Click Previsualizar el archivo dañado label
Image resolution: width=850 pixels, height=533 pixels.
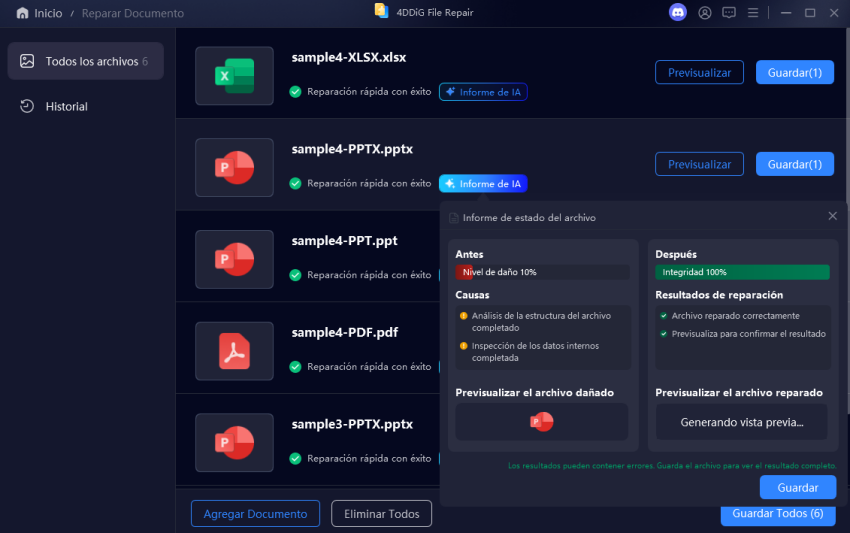click(x=535, y=393)
